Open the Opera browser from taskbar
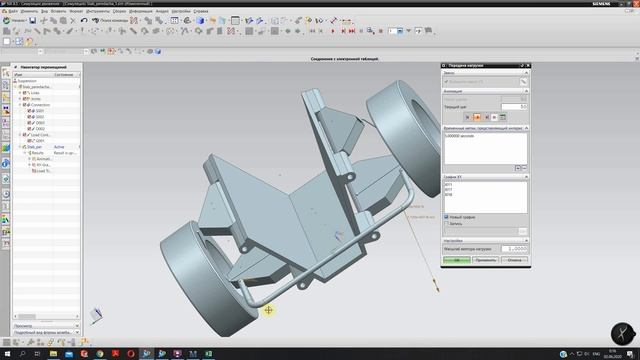This screenshot has width=640, height=360. pyautogui.click(x=131, y=353)
